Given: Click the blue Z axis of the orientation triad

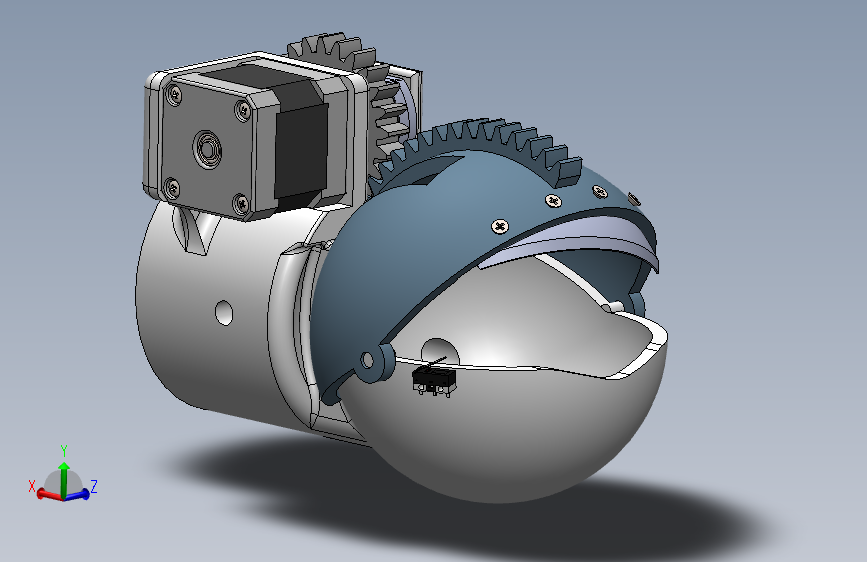Looking at the screenshot, I should (78, 494).
